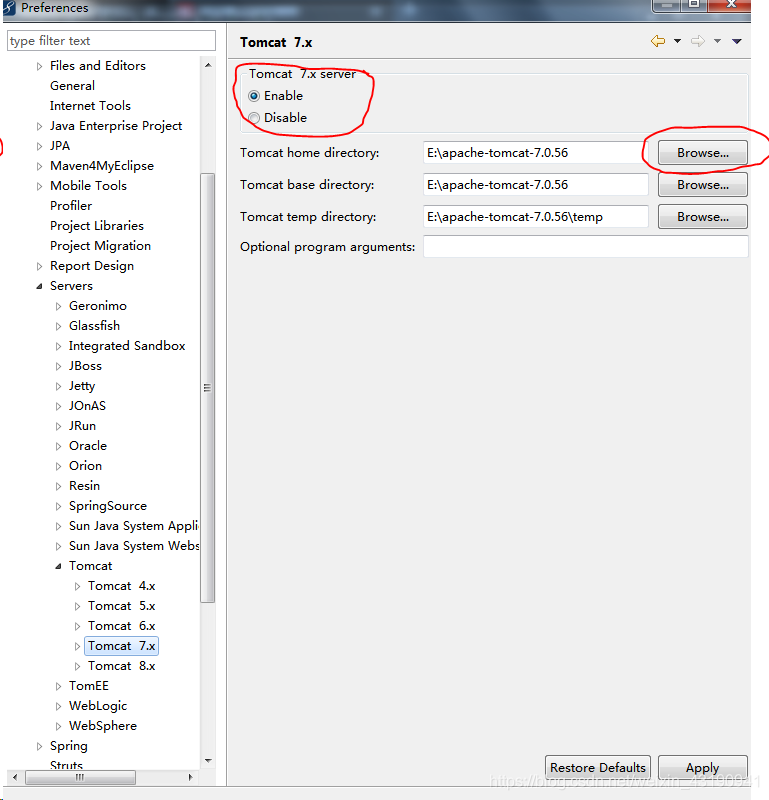Expand the Maven4MyEclipse node
769x800 pixels.
point(39,166)
